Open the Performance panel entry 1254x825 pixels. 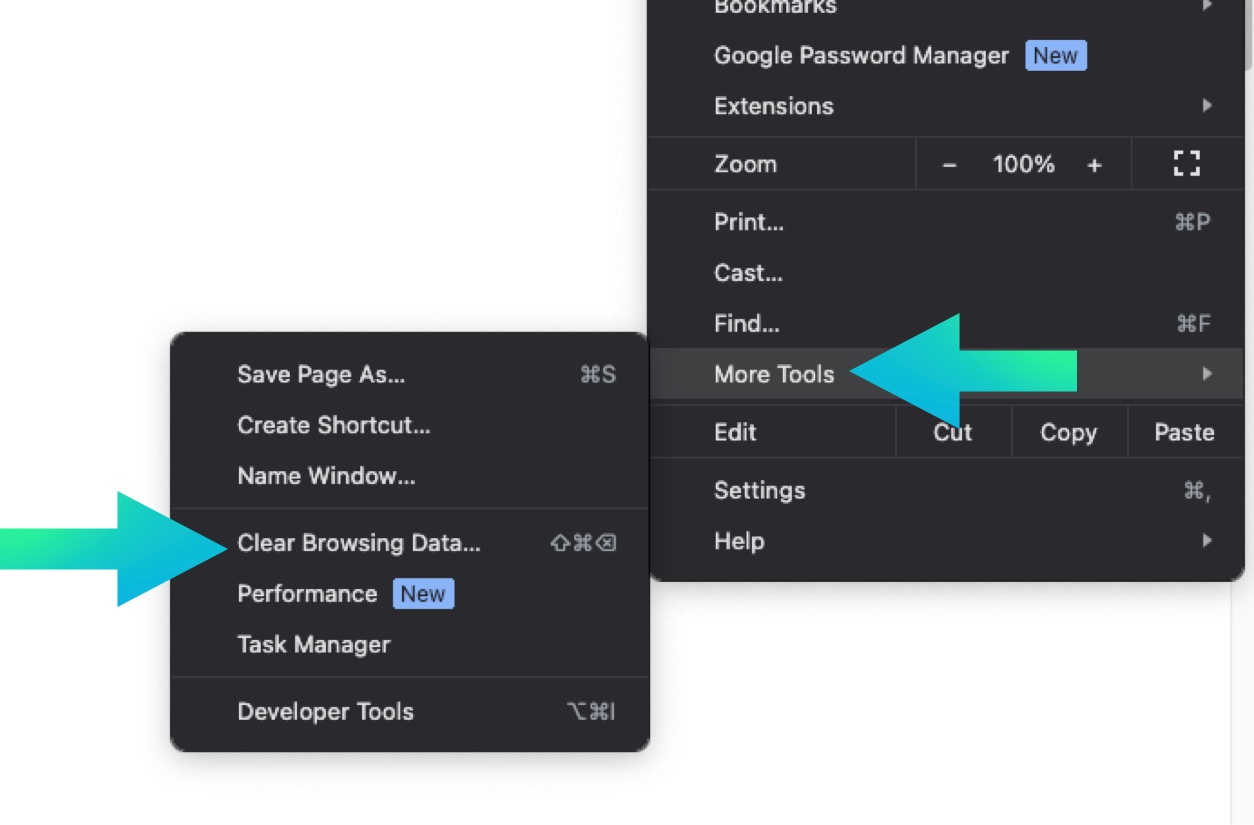[307, 594]
